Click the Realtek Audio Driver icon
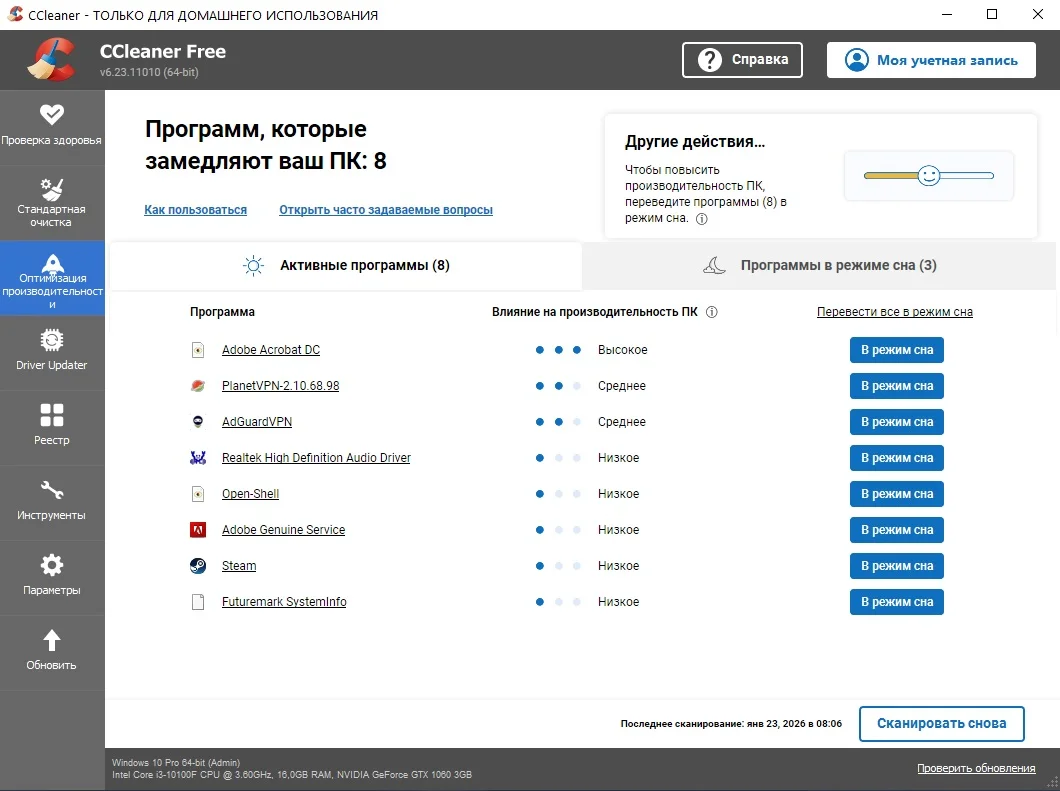This screenshot has width=1060, height=791. tap(197, 458)
